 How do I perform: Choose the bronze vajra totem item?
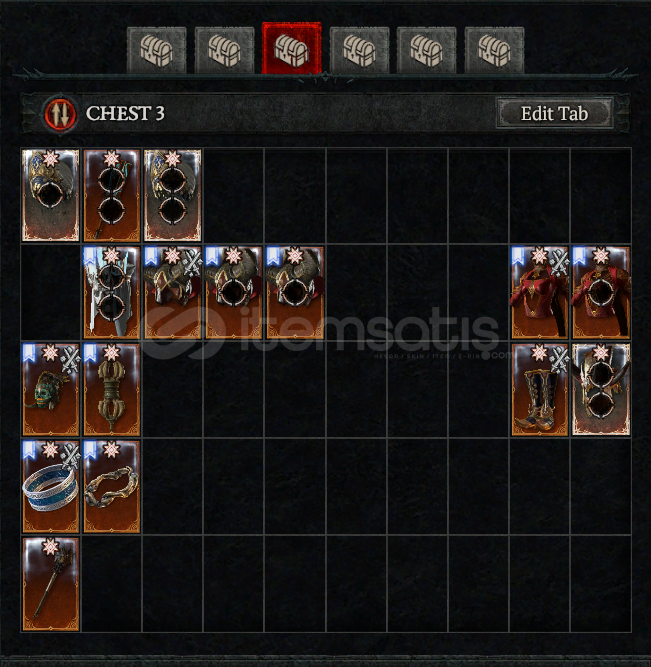111,389
